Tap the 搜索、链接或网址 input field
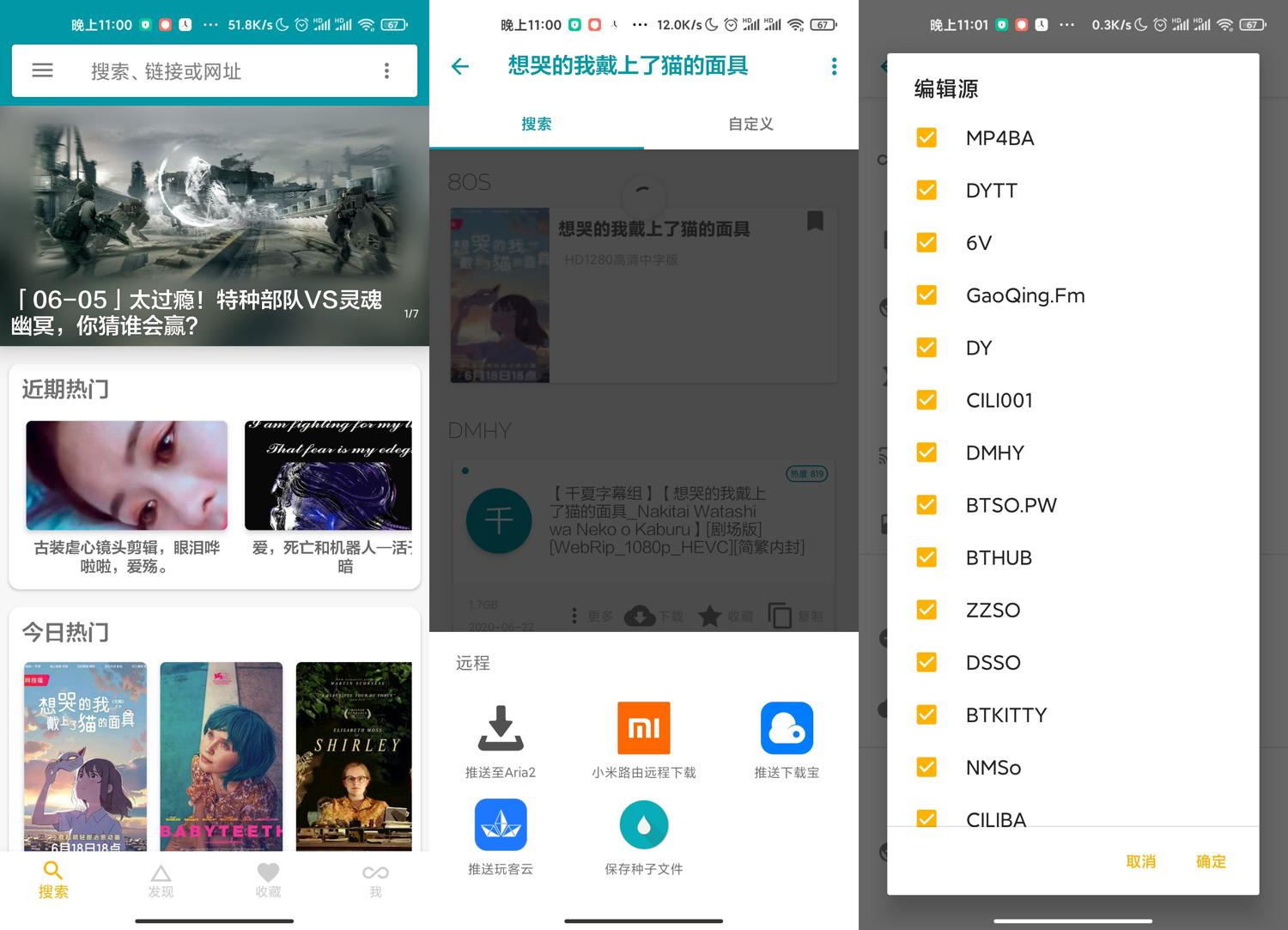Viewport: 1288px width, 930px height. pos(215,71)
